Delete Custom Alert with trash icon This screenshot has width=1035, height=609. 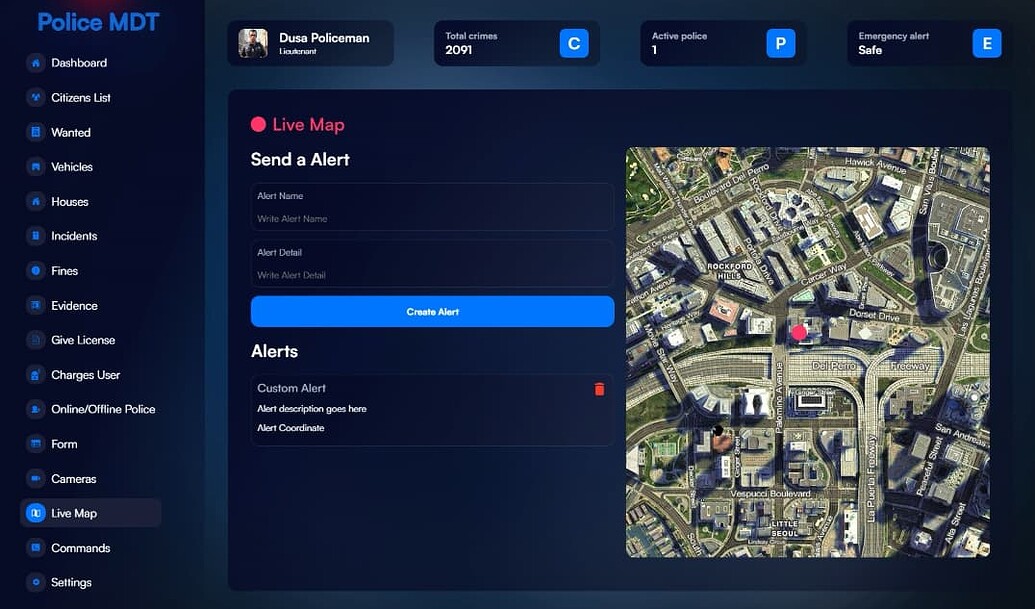(x=599, y=389)
